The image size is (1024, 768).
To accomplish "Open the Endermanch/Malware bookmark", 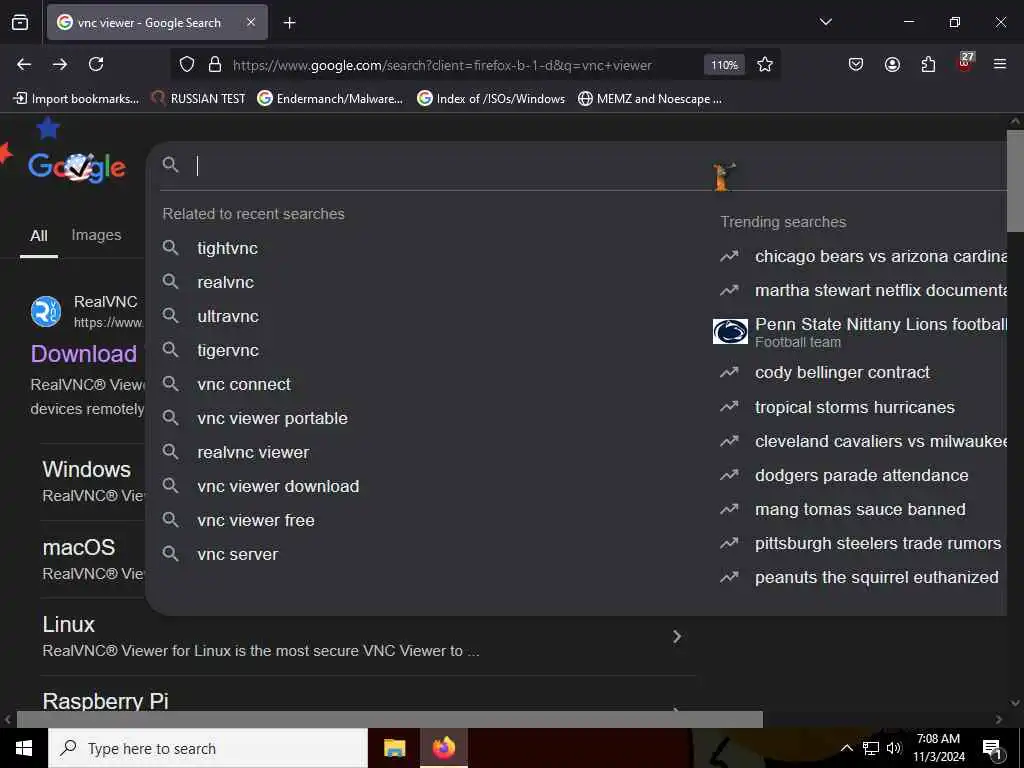I will coord(330,99).
